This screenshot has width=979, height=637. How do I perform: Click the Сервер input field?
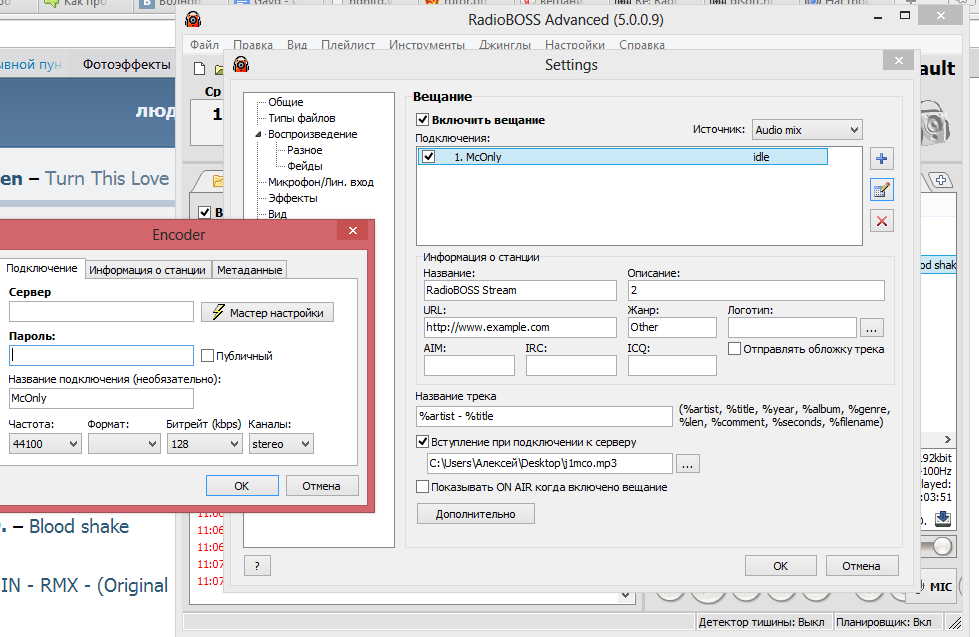pos(101,312)
